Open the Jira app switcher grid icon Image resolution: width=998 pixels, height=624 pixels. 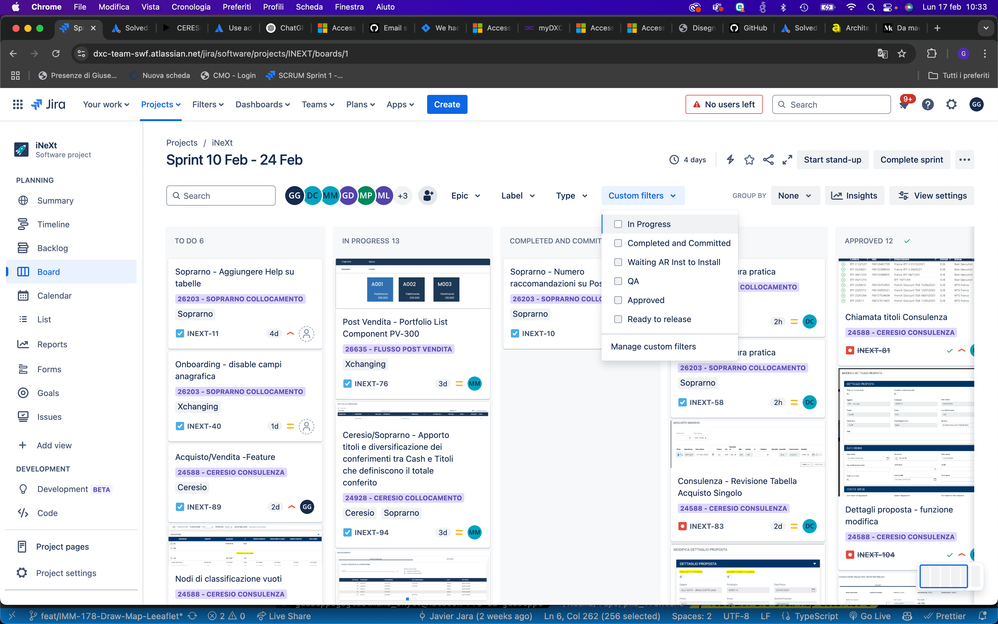[x=18, y=104]
